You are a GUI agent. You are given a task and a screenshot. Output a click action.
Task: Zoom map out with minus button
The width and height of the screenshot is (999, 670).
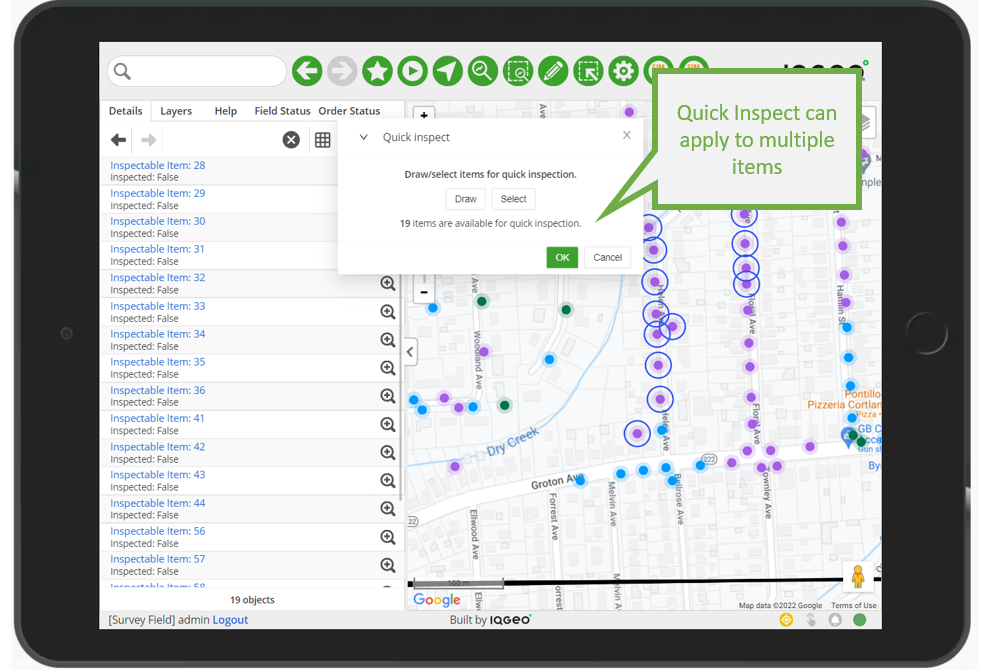[x=424, y=292]
